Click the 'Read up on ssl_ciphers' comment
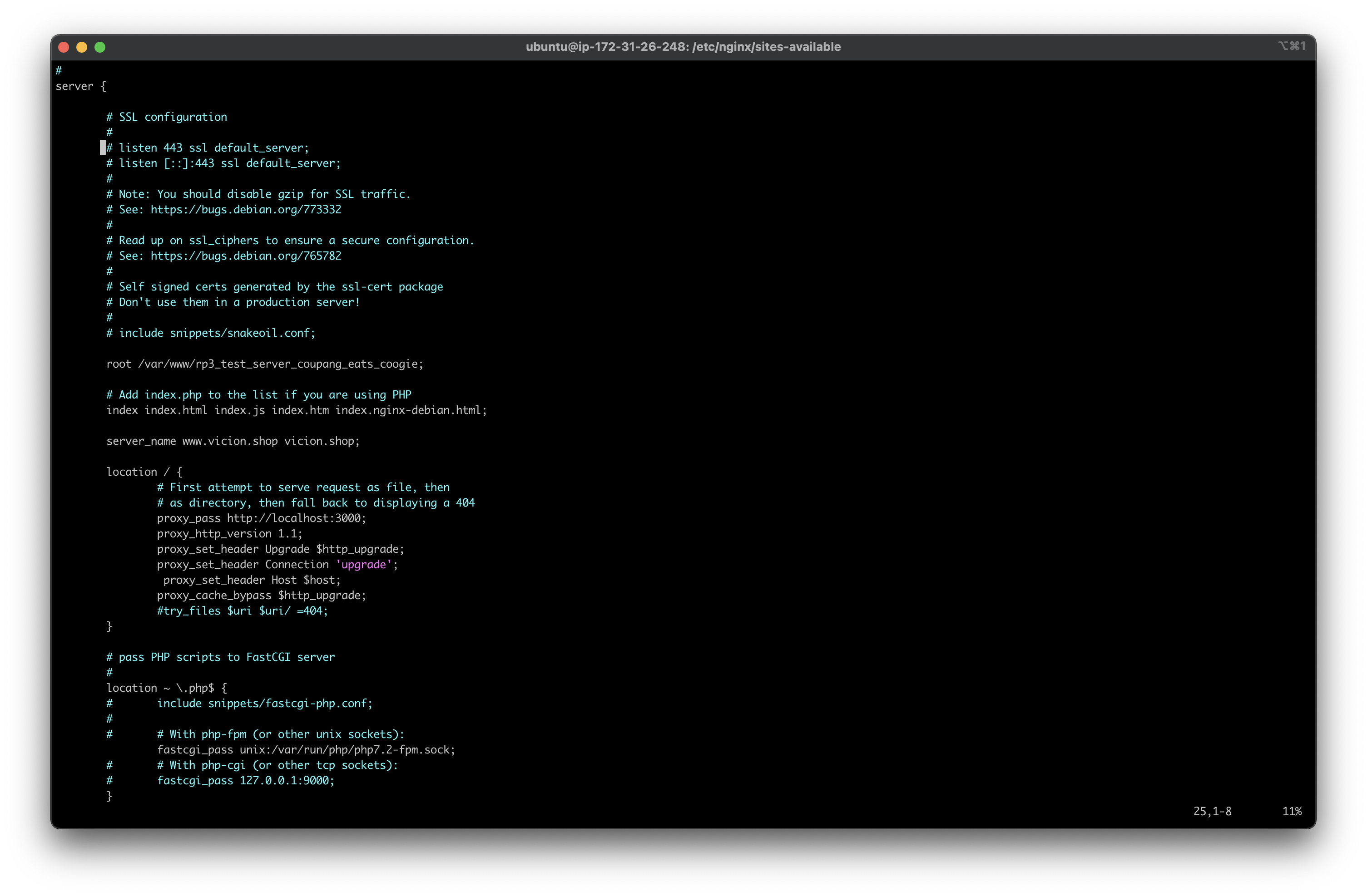The width and height of the screenshot is (1367, 896). [x=290, y=241]
